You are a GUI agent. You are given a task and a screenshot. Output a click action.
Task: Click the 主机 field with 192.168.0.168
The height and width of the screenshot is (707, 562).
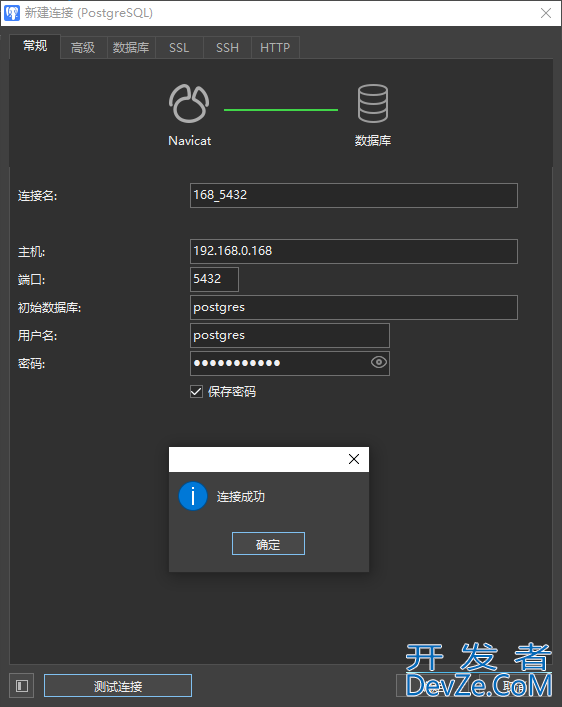[354, 251]
